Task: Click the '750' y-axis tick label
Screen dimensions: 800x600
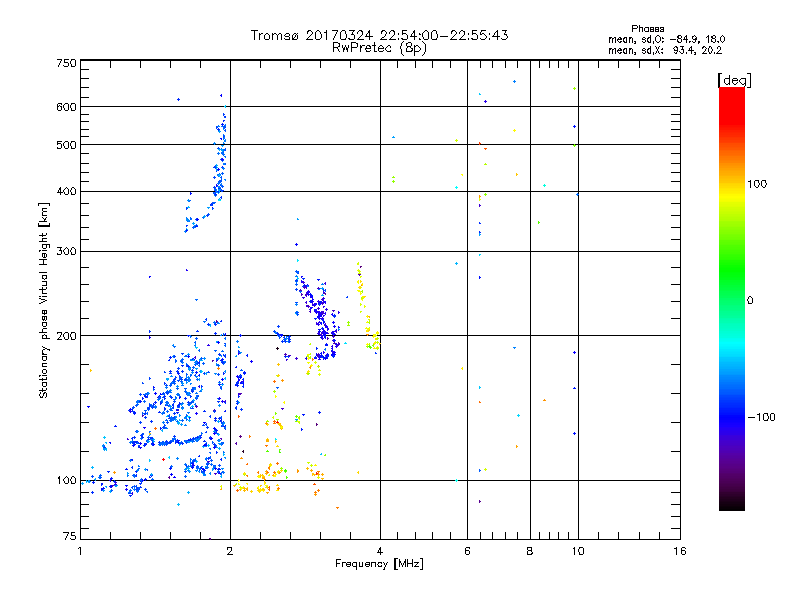Action: [x=66, y=63]
